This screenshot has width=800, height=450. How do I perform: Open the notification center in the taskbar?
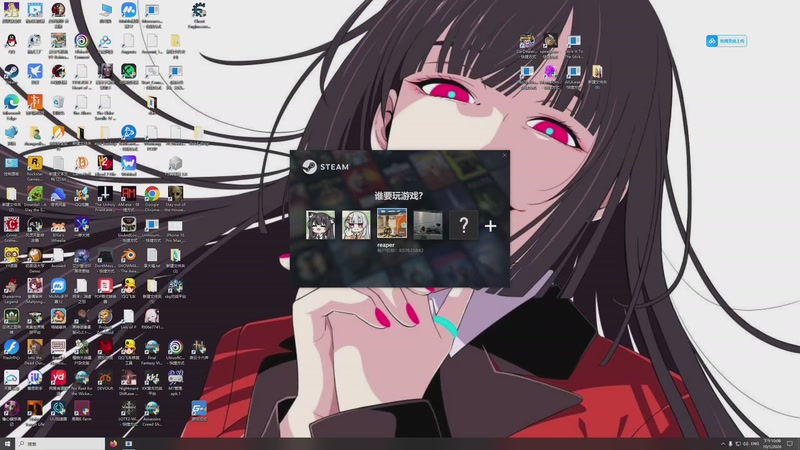click(790, 444)
